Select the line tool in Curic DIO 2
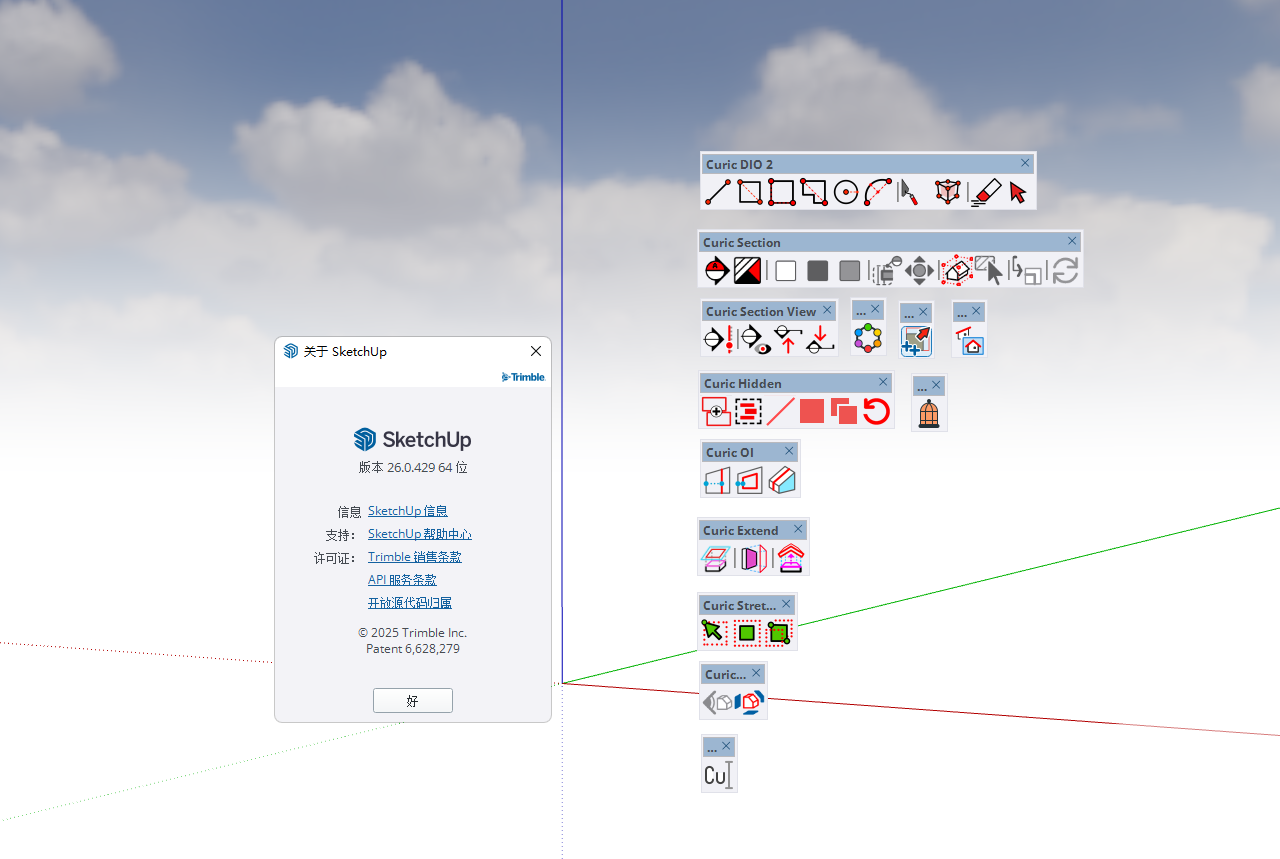Screen dimensions: 1280x859 pyautogui.click(x=717, y=192)
